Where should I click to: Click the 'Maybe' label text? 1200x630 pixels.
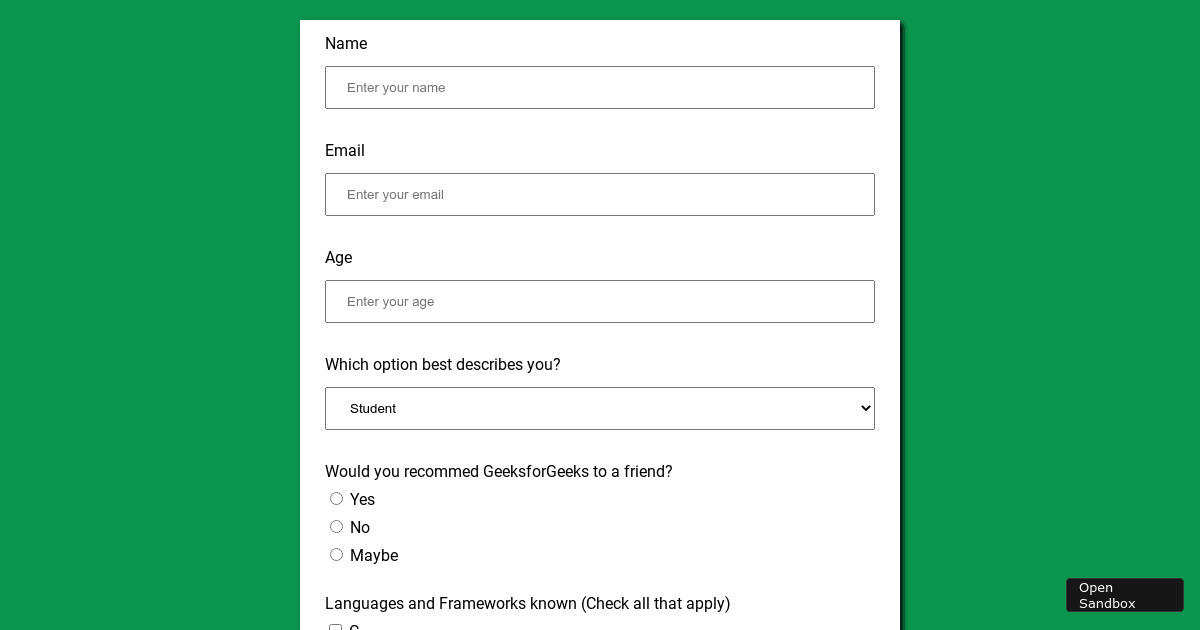tap(374, 556)
